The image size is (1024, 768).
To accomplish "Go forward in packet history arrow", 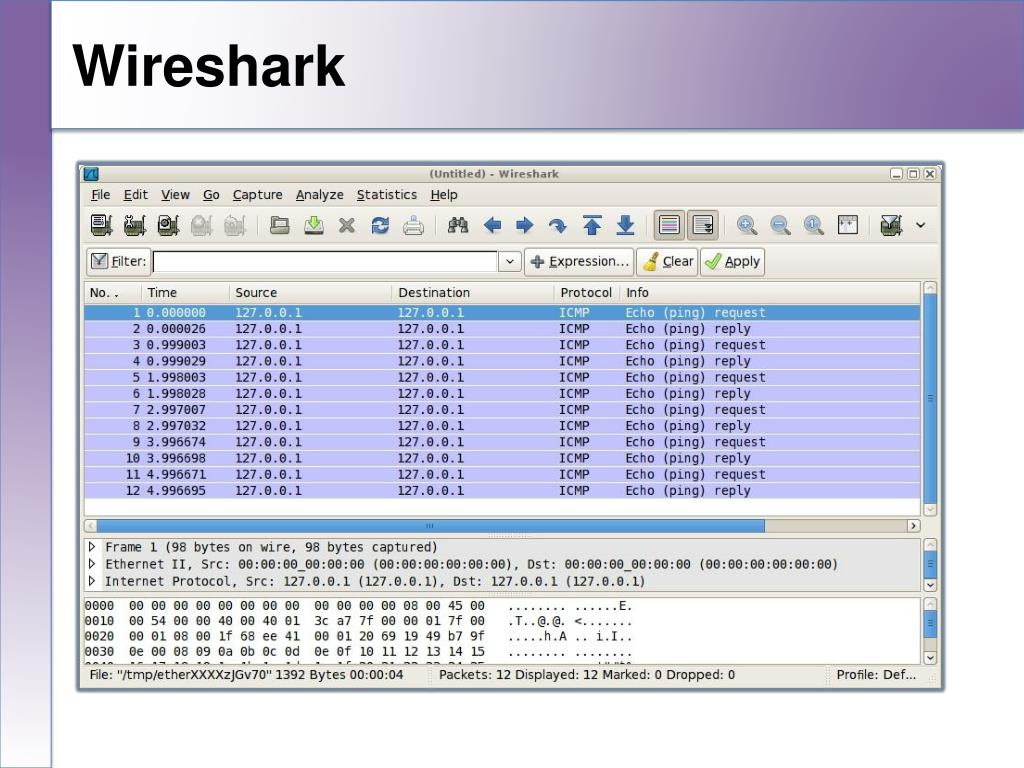I will coord(524,225).
